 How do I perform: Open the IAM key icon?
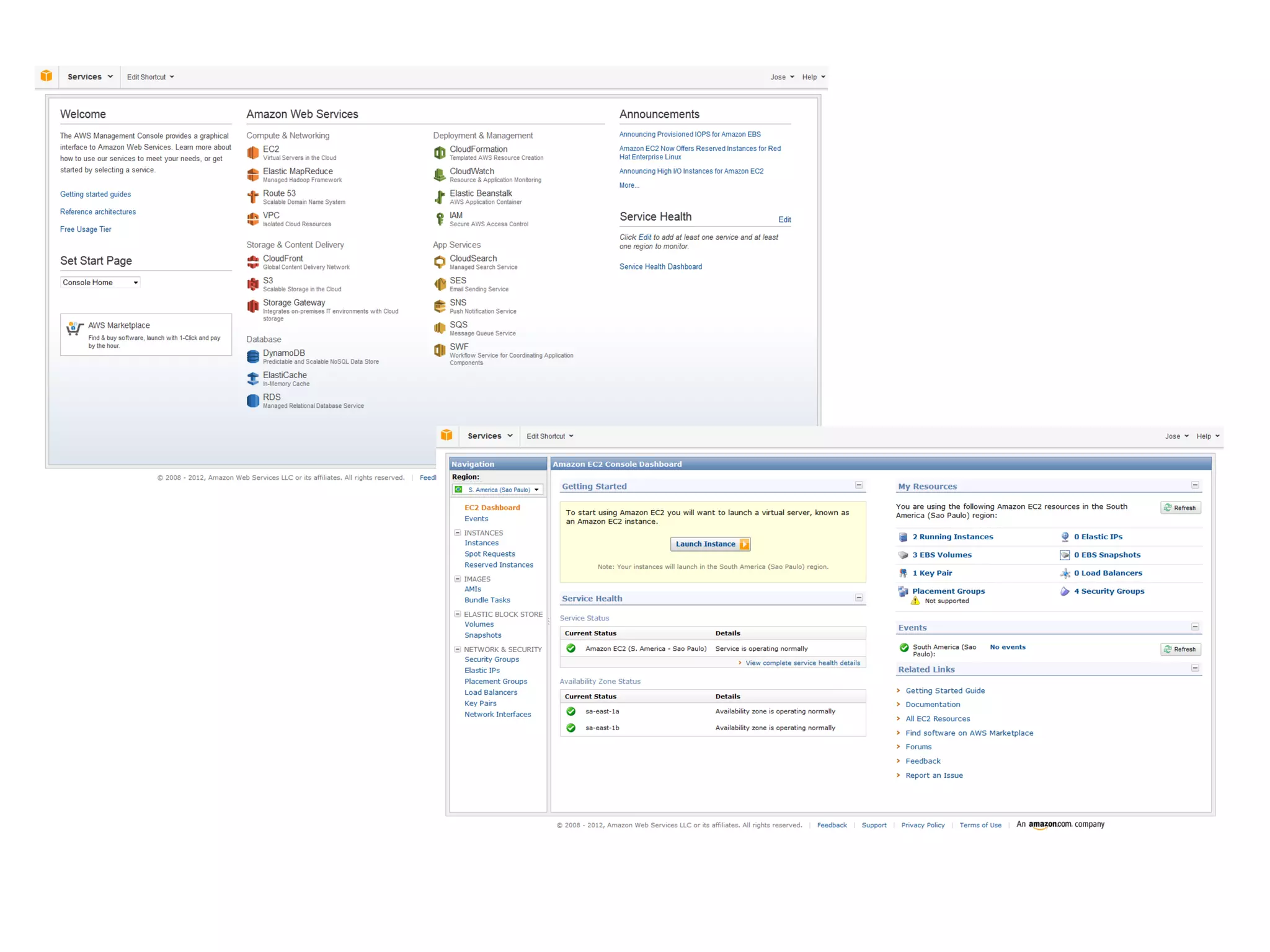[440, 219]
